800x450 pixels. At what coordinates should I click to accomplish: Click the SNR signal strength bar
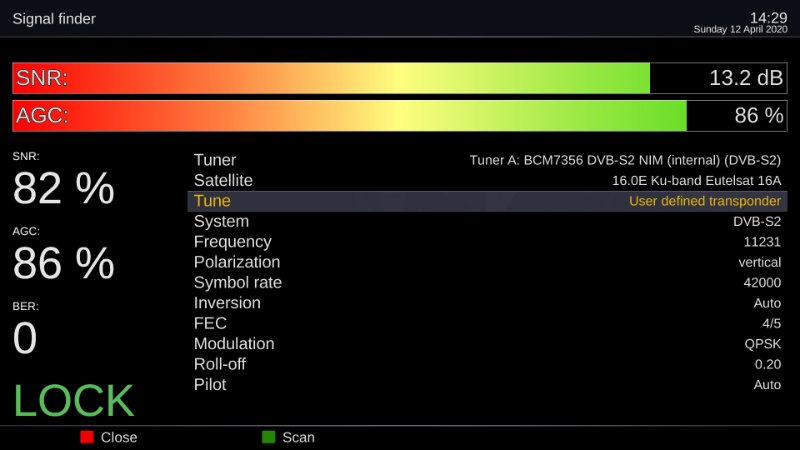[330, 78]
